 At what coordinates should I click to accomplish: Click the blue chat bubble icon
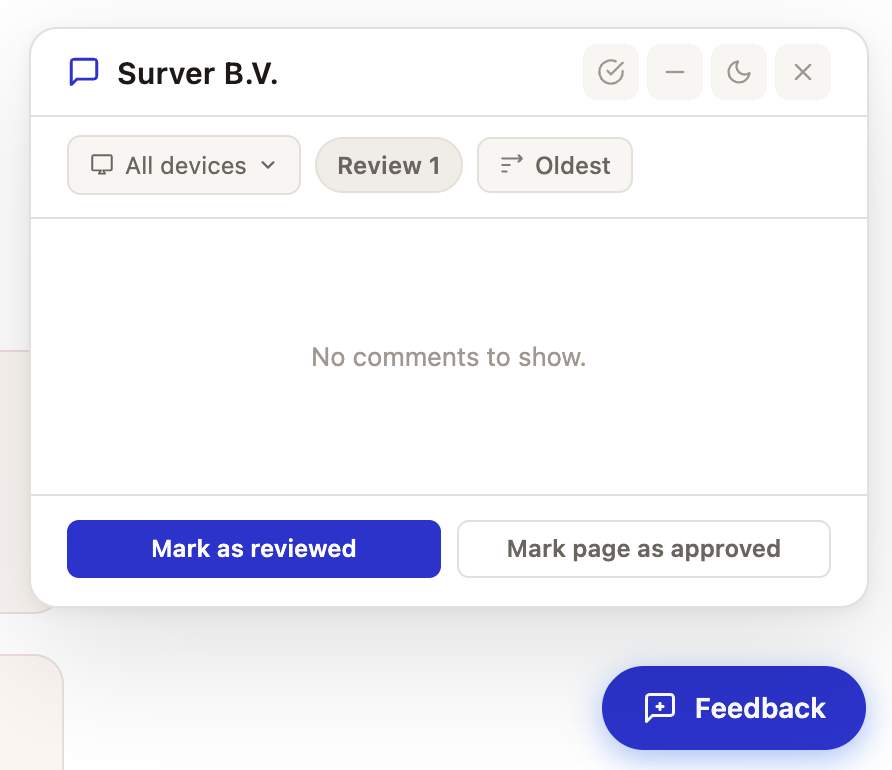84,72
